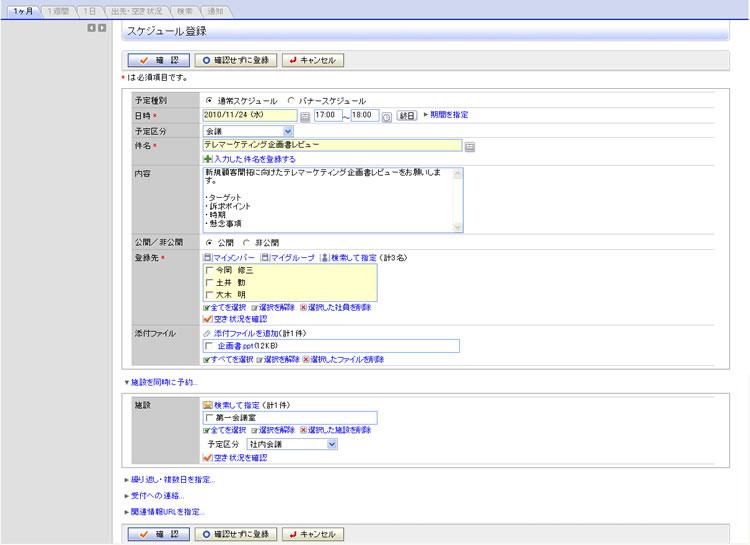Expand 受付への連絡
This screenshot has width=750, height=545.
(154, 496)
